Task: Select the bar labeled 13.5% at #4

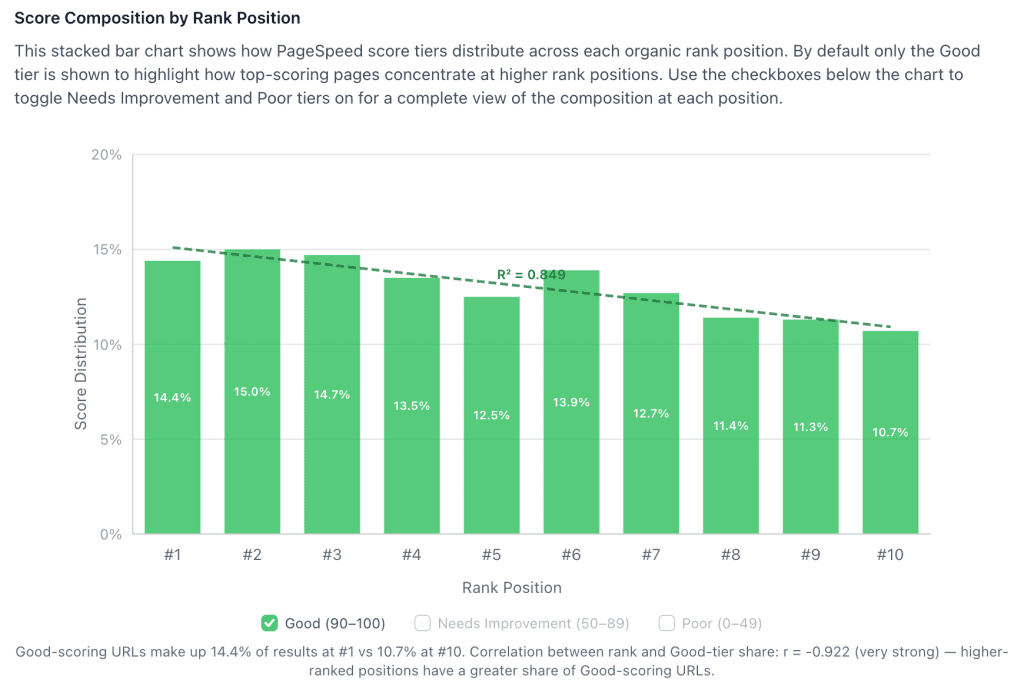Action: [411, 405]
